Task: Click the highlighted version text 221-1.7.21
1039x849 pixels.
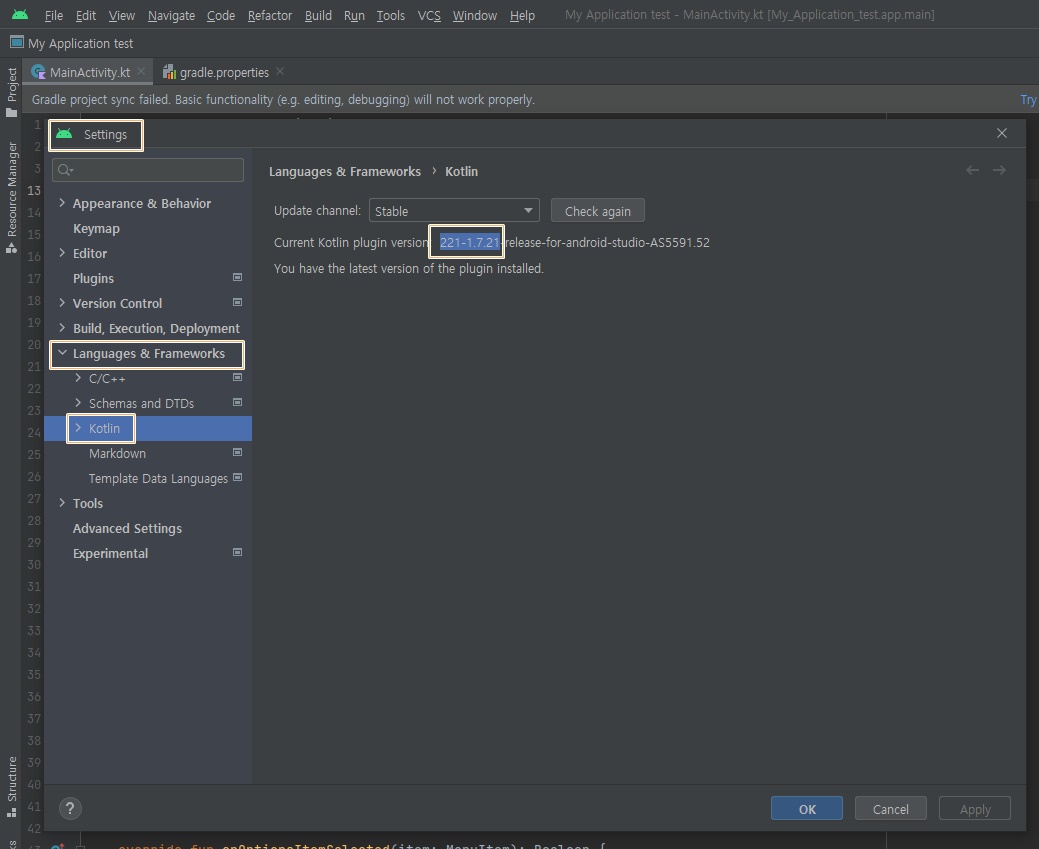Action: 469,242
